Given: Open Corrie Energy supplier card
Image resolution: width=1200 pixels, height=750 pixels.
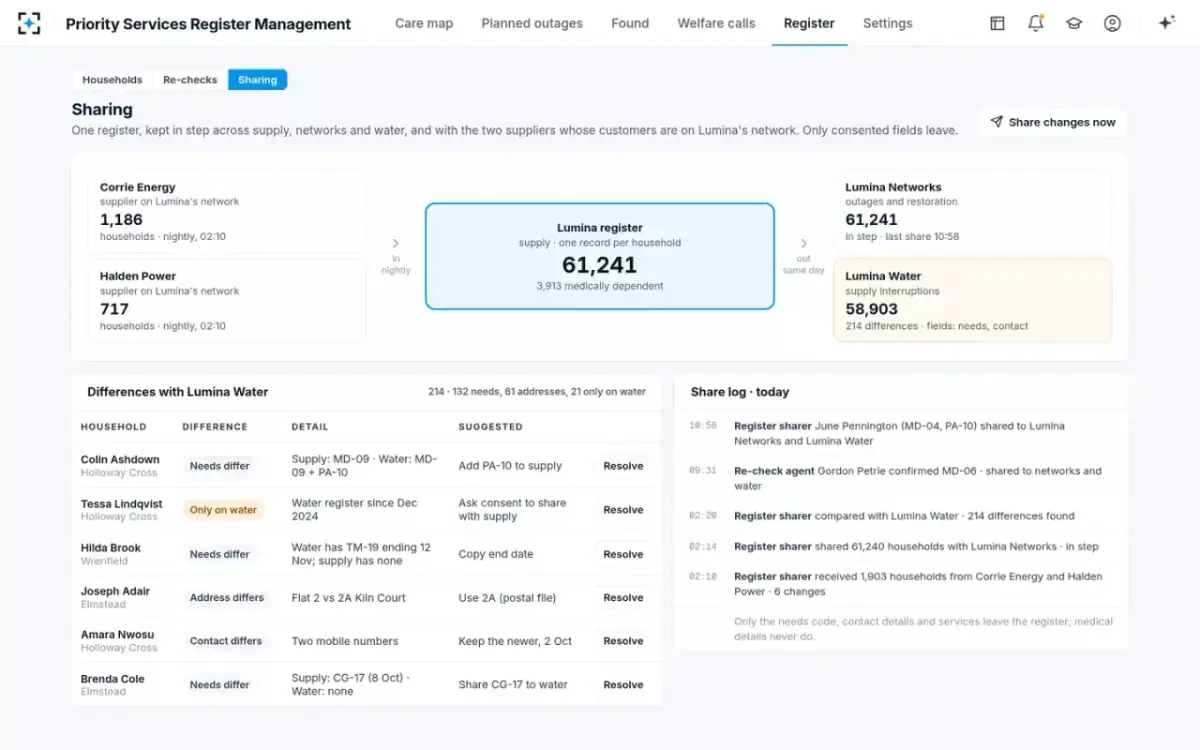Looking at the screenshot, I should pos(227,212).
